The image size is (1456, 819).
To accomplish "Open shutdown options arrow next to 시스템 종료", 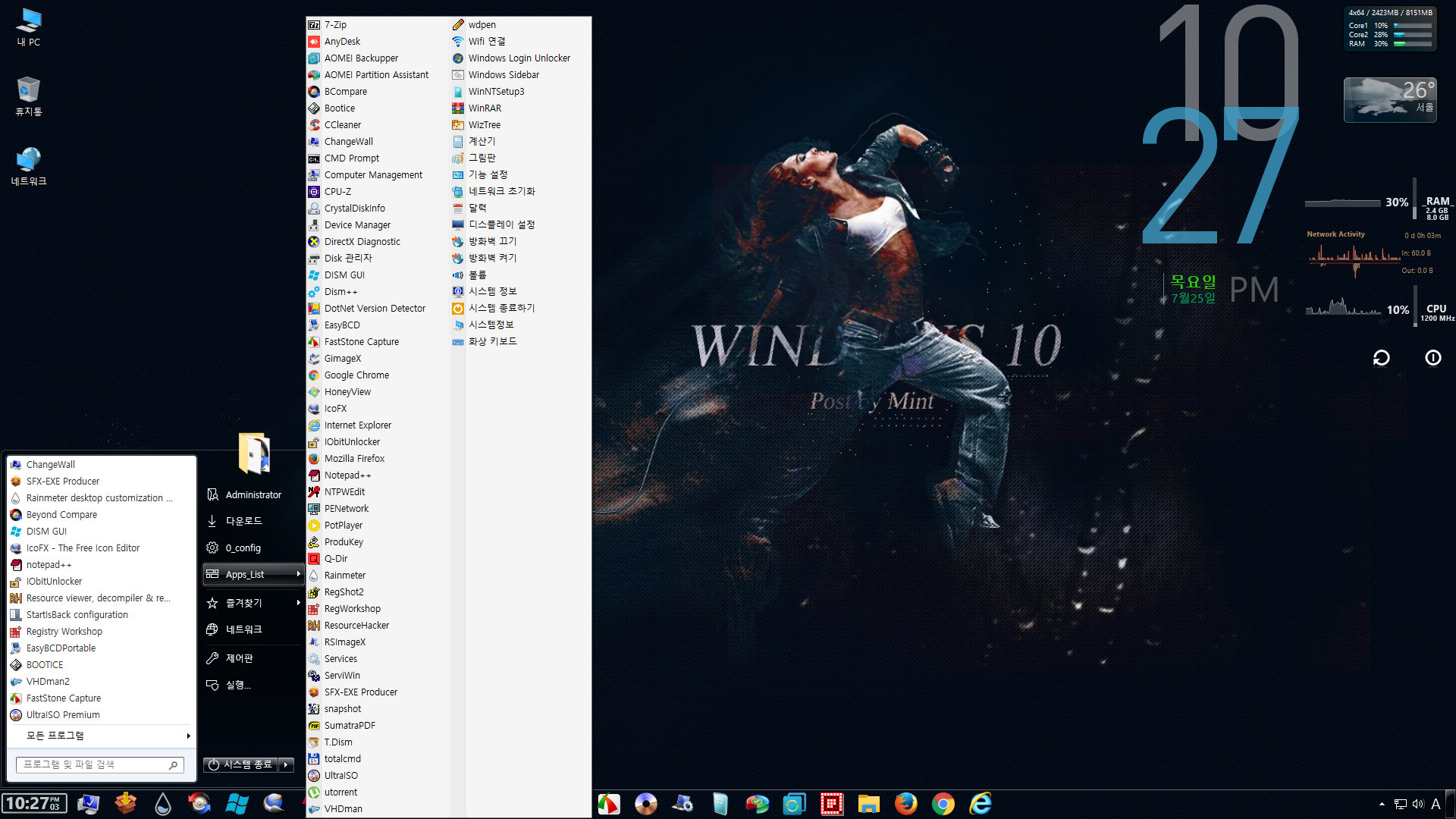I will point(287,764).
